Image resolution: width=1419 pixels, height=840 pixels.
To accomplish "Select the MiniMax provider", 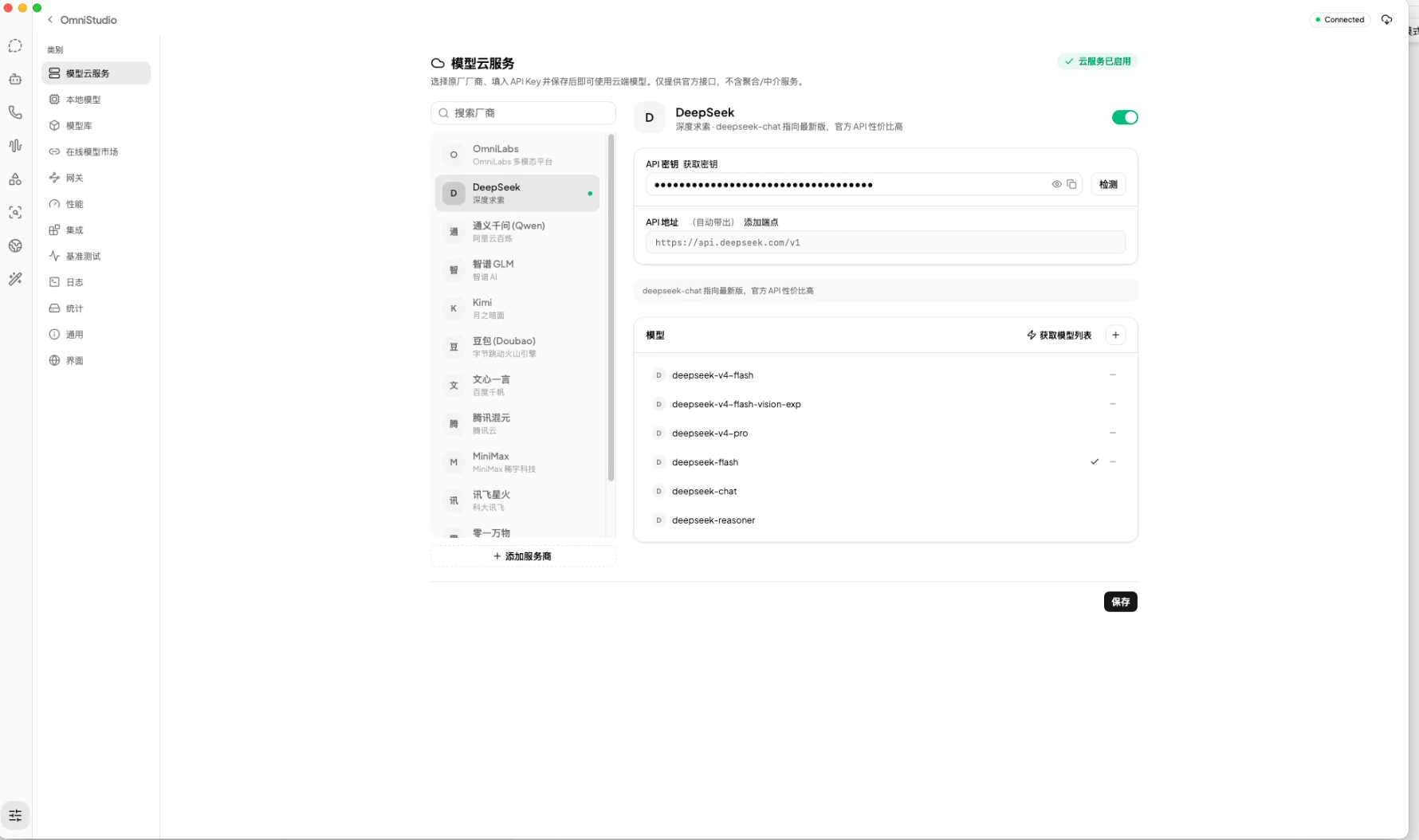I will coord(517,462).
